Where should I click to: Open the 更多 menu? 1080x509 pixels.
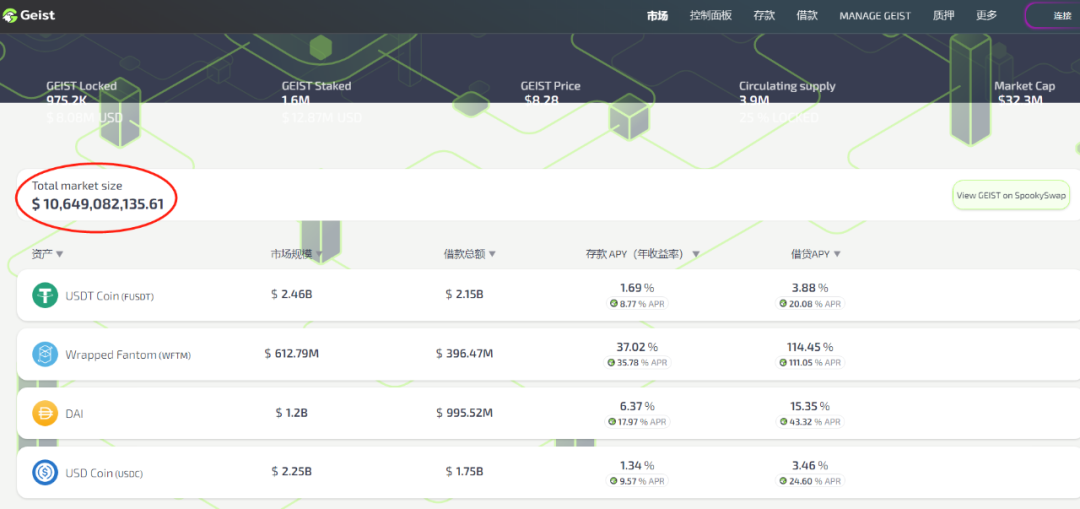986,15
